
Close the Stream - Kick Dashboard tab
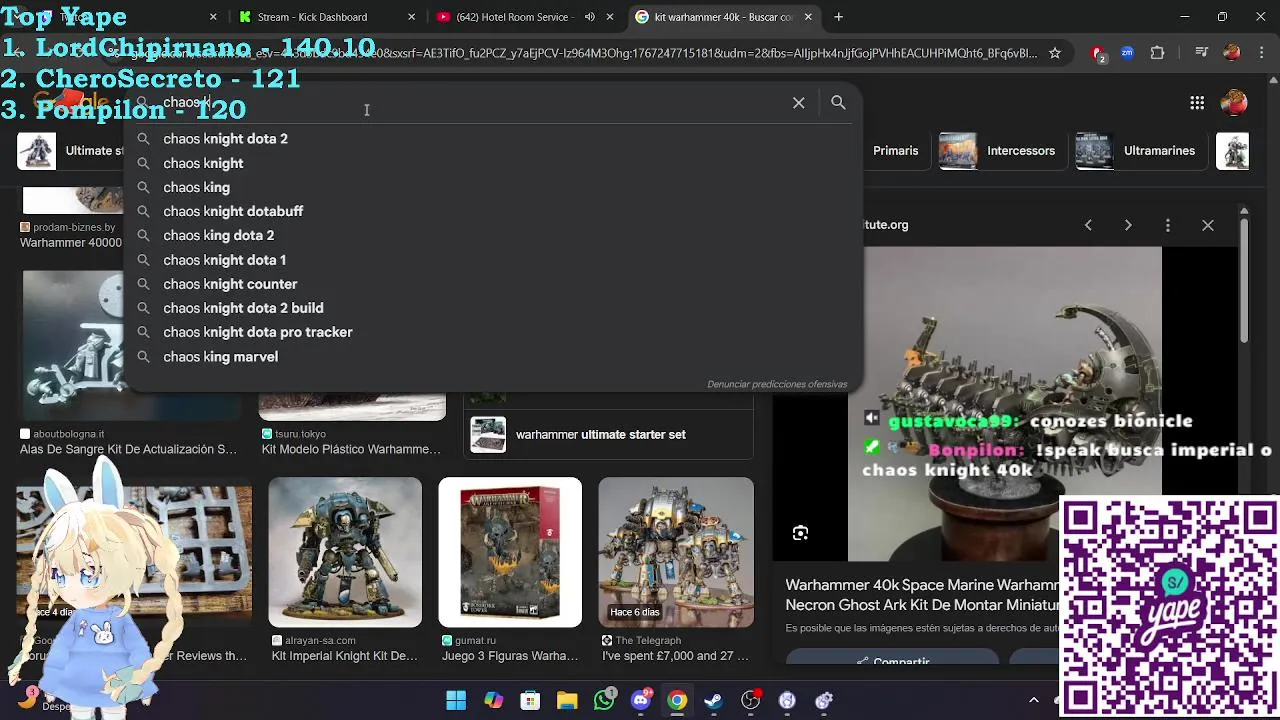point(412,17)
